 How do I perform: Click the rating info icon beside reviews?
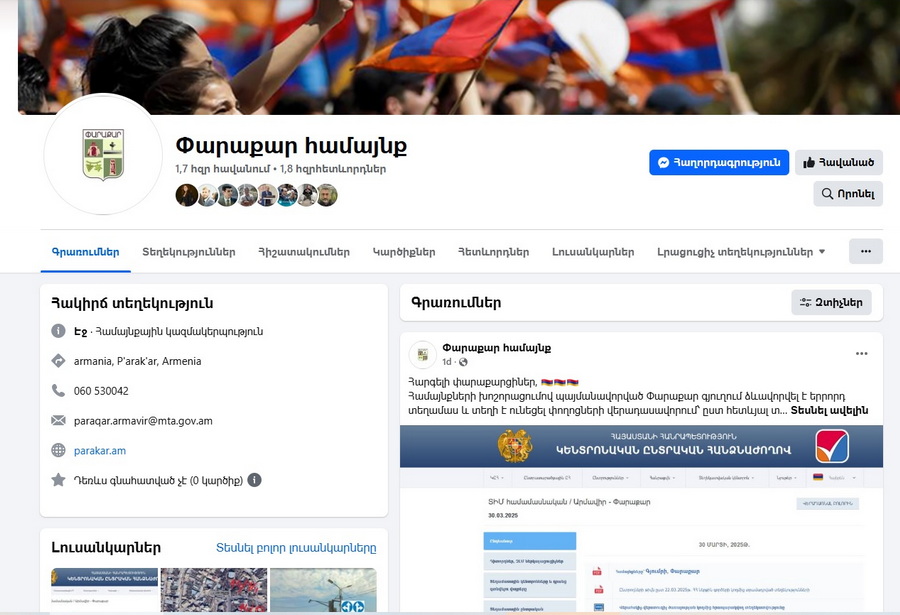click(254, 480)
